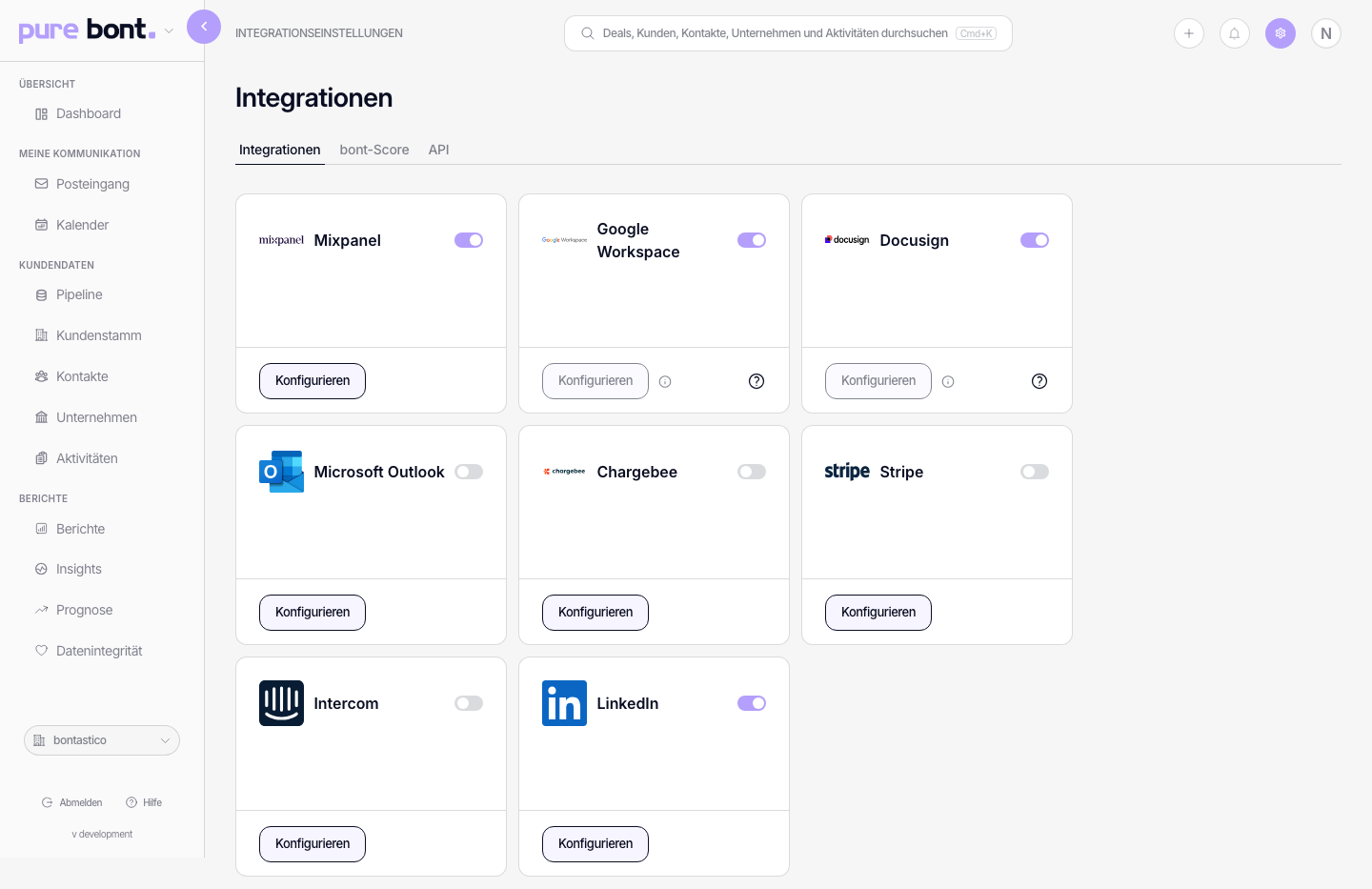Click the Unternehmen bank icon
This screenshot has height=889, width=1372.
click(x=41, y=417)
